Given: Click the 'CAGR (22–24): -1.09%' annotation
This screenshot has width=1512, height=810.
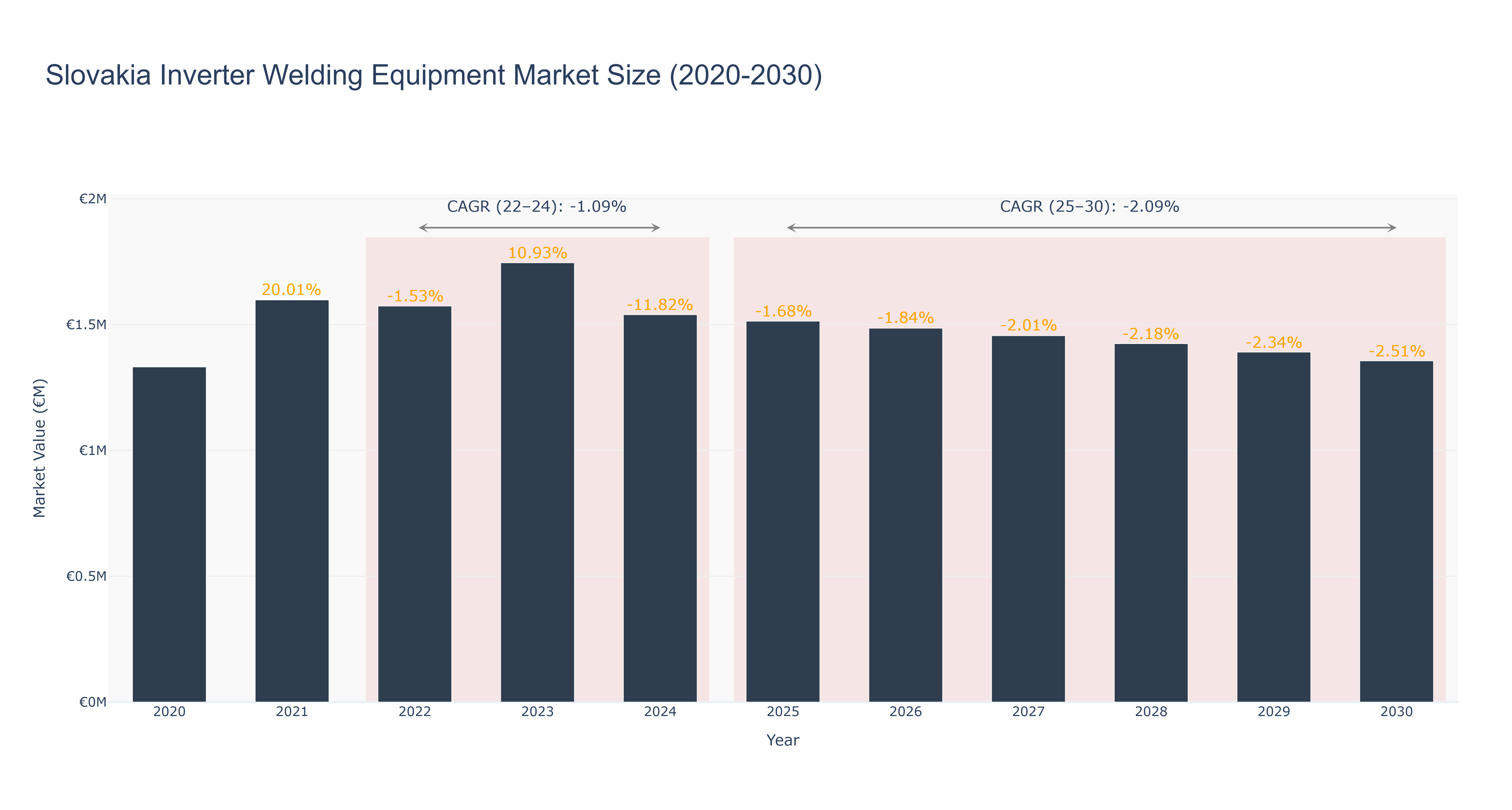Looking at the screenshot, I should 537,207.
